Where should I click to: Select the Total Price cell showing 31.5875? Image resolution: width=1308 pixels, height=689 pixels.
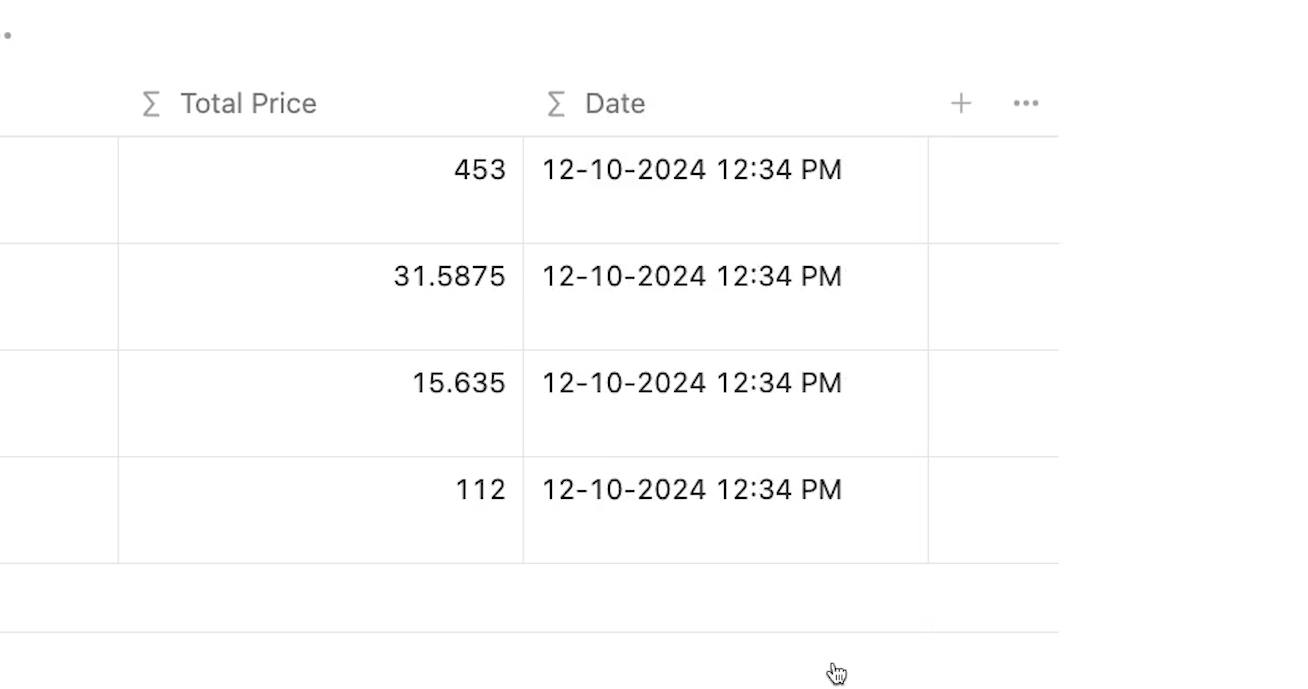pyautogui.click(x=321, y=297)
